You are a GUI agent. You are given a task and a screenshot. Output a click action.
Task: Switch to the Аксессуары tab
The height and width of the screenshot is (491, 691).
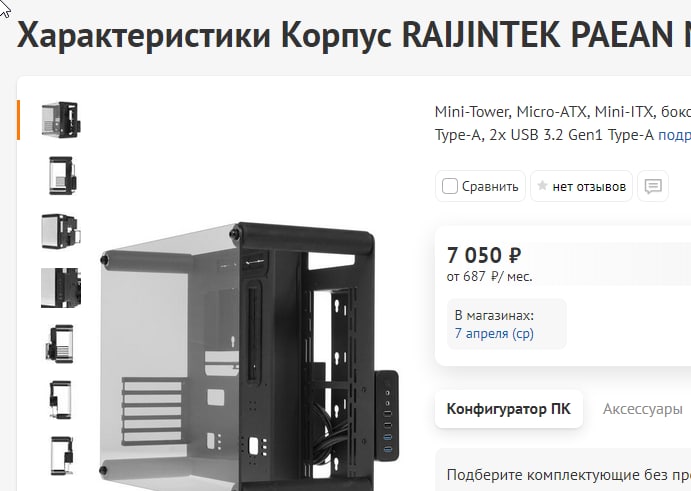coord(642,409)
